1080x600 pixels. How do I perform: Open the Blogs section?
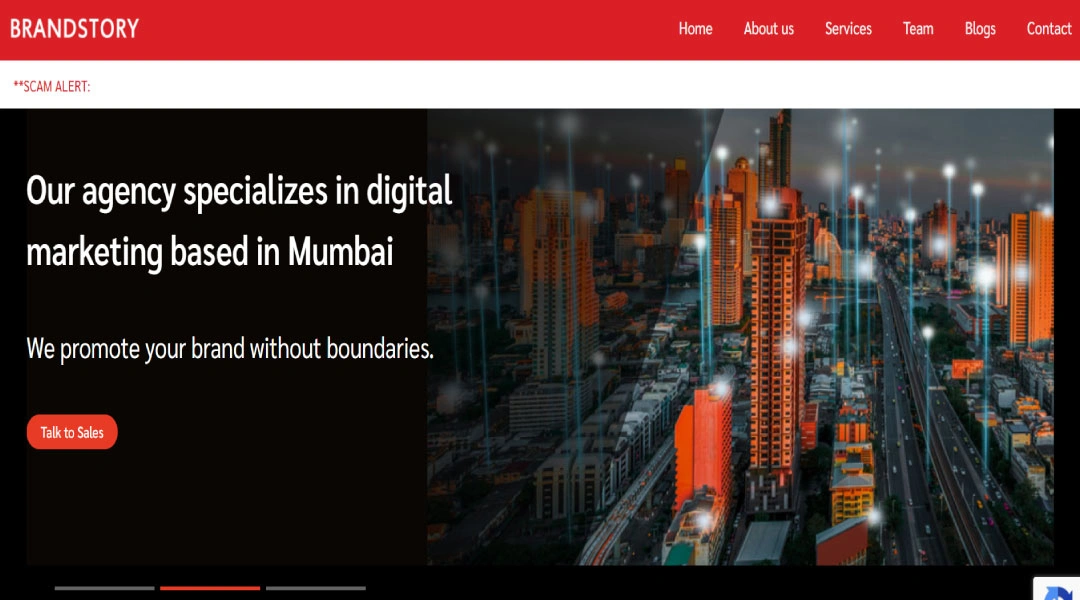coord(979,29)
